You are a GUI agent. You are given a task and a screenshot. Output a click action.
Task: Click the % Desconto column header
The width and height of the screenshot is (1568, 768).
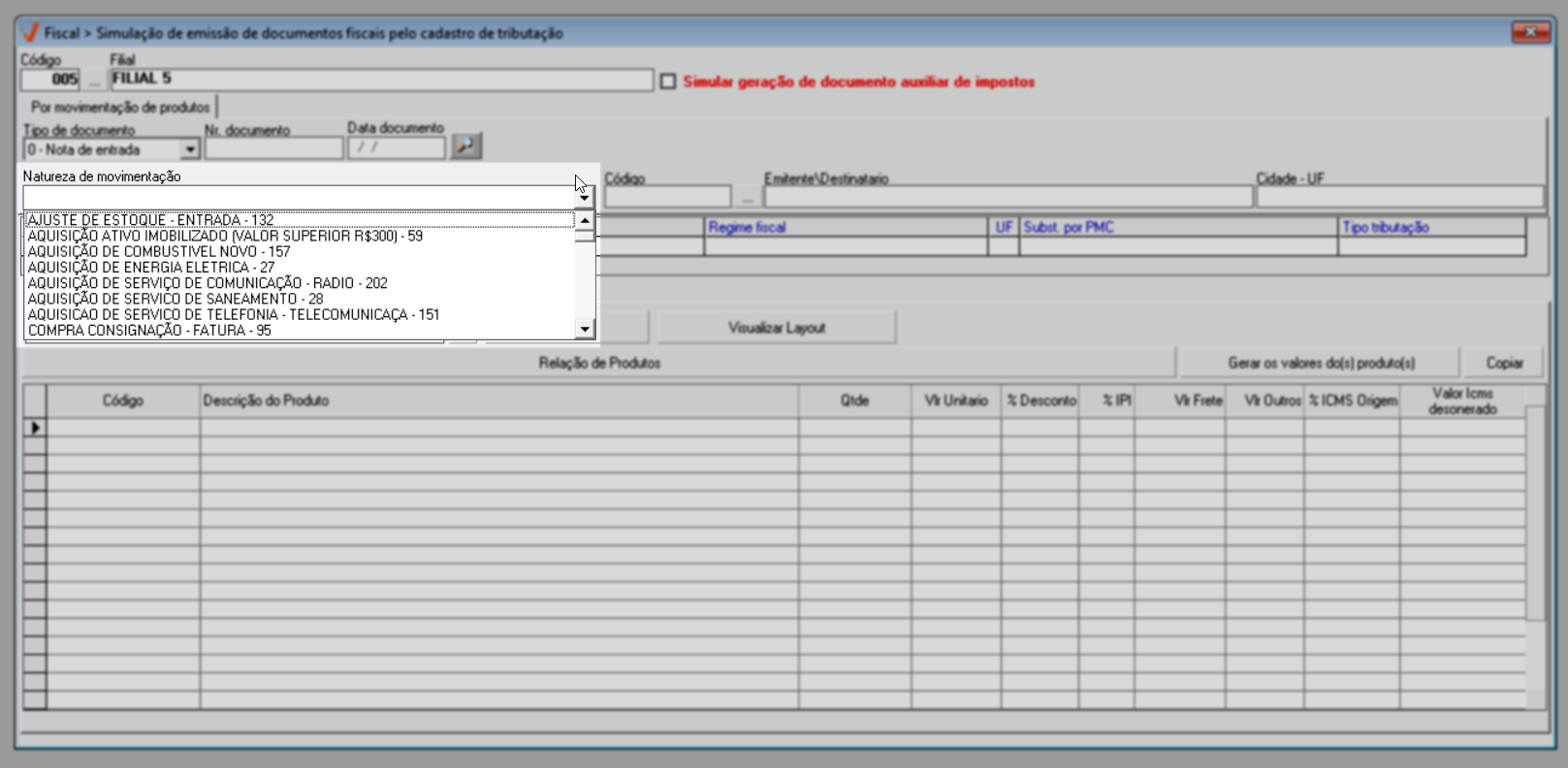pos(1040,400)
